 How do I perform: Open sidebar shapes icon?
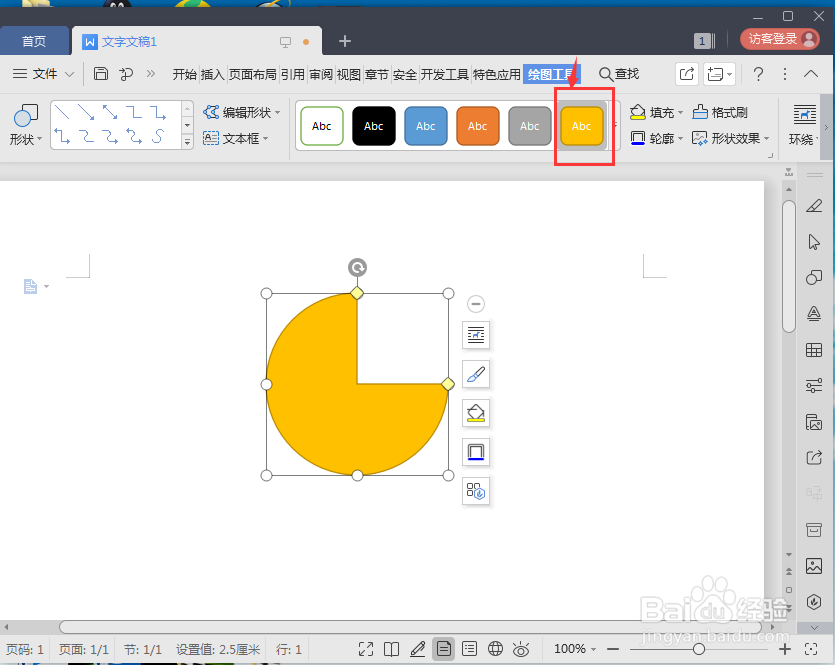pos(814,277)
